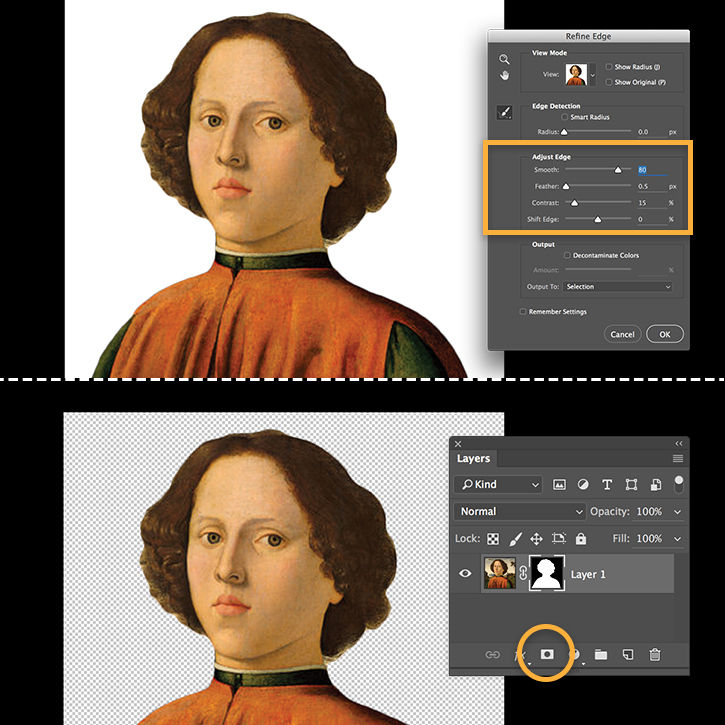Viewport: 725px width, 725px height.
Task: Filter for smart objects
Action: pos(656,485)
